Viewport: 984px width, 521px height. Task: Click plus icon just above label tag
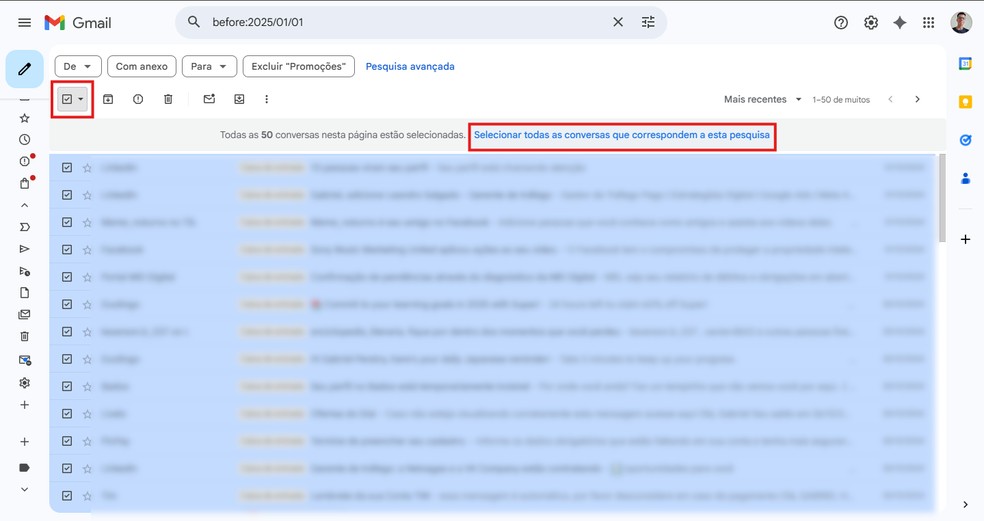tap(24, 442)
